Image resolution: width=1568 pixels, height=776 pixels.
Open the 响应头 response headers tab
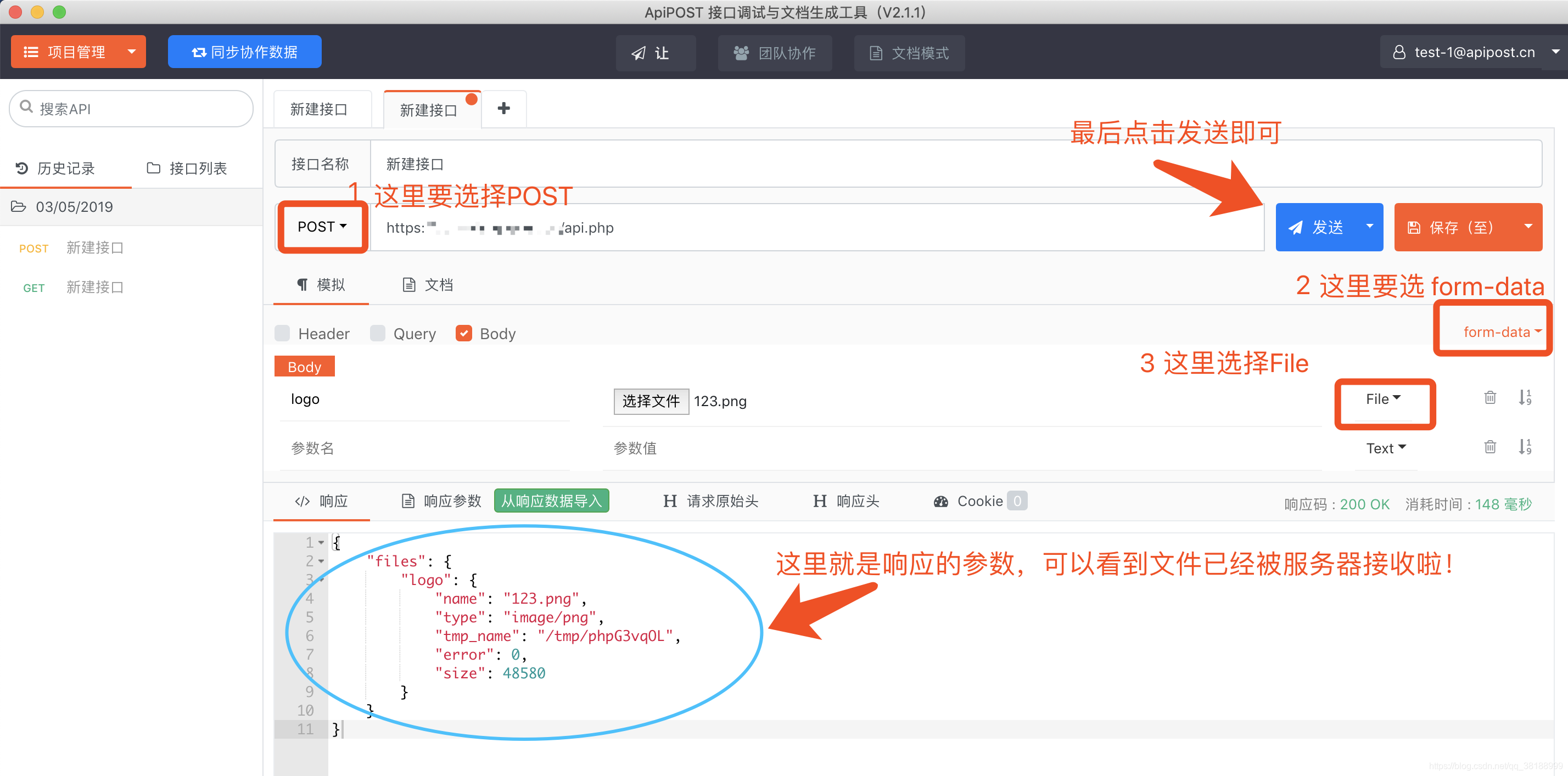click(847, 502)
